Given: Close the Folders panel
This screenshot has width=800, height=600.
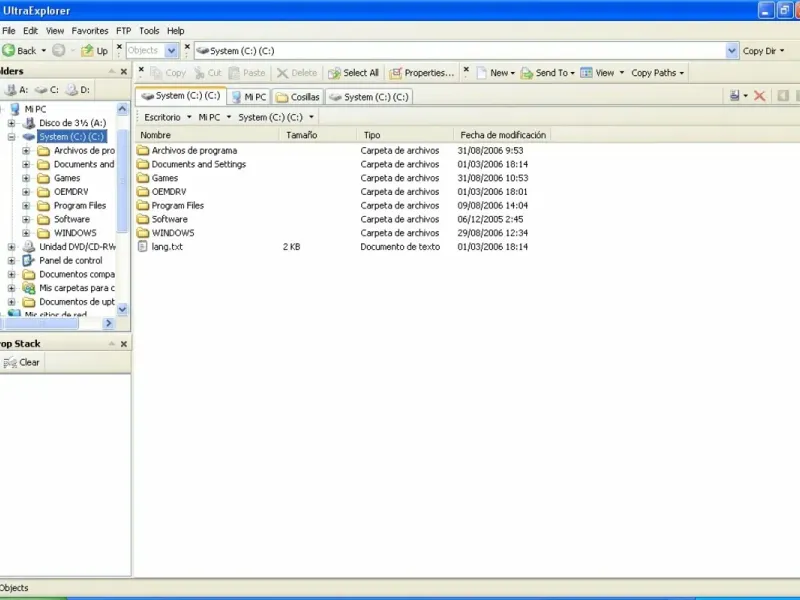Looking at the screenshot, I should pos(123,71).
